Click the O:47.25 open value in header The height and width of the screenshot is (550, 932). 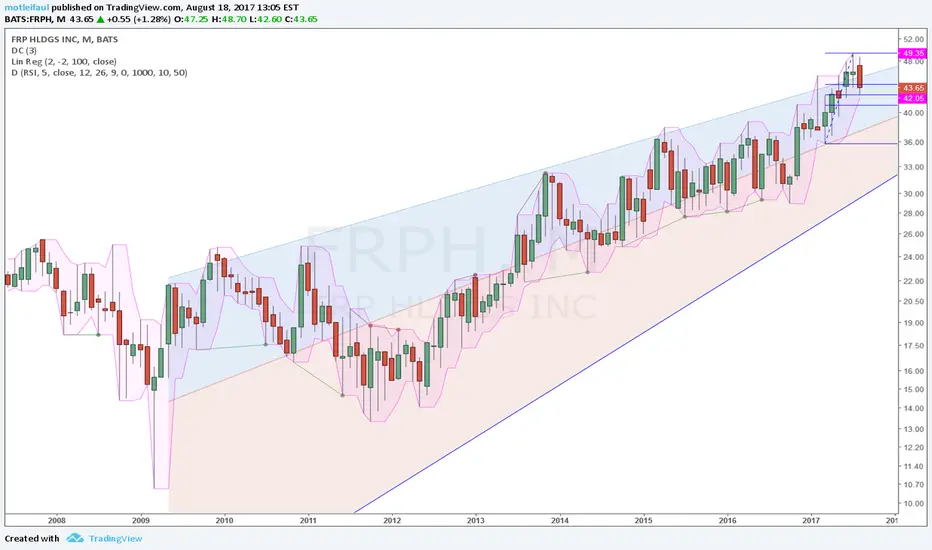tap(191, 19)
